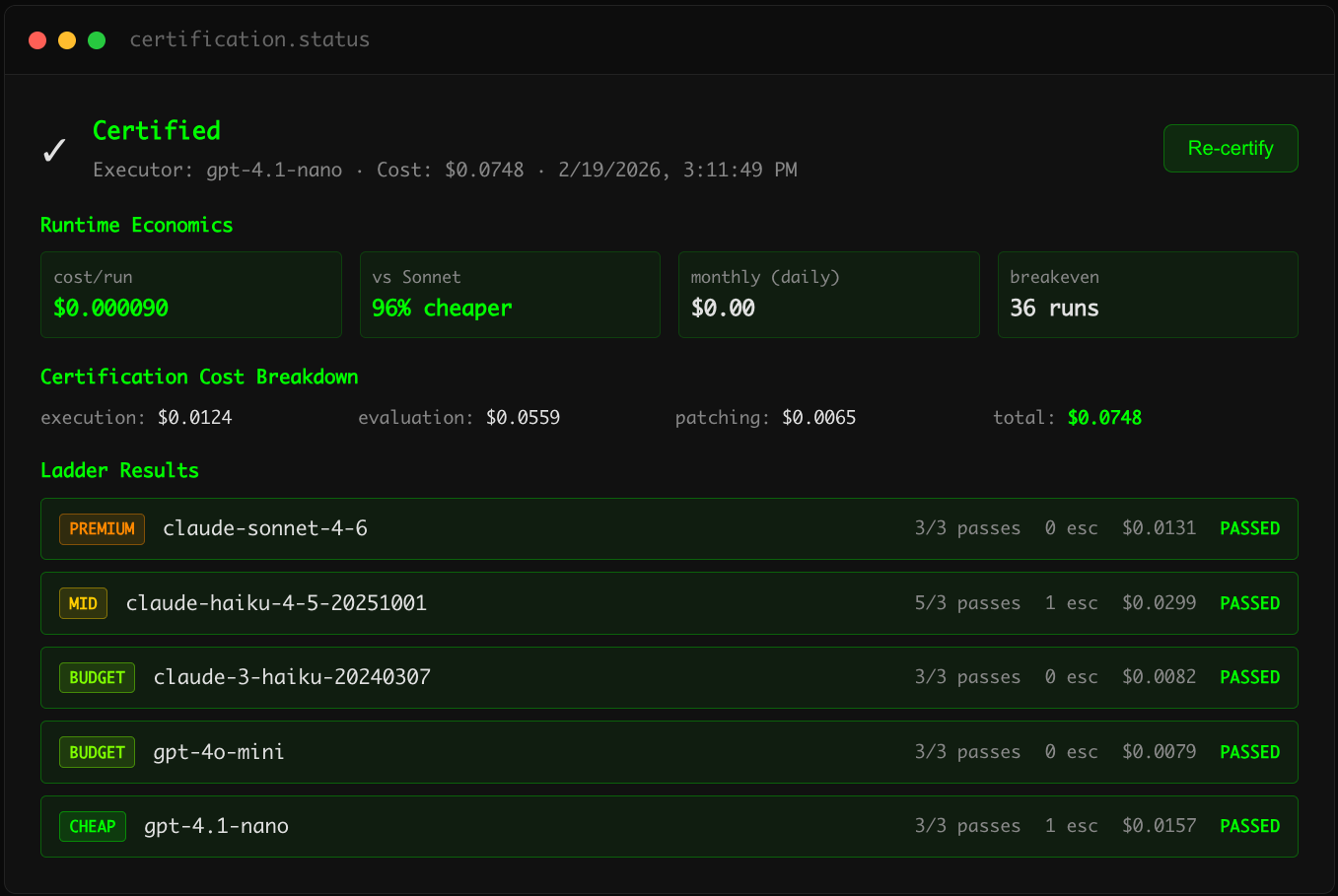Click the BUDGET badge beside gpt-4o-mini
This screenshot has height=896, width=1338.
[x=97, y=753]
